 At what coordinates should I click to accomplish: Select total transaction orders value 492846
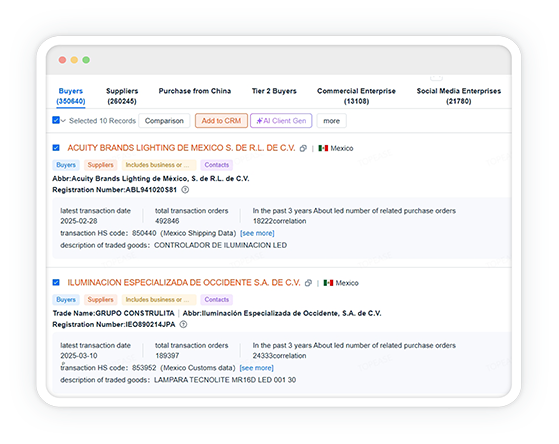pyautogui.click(x=167, y=221)
